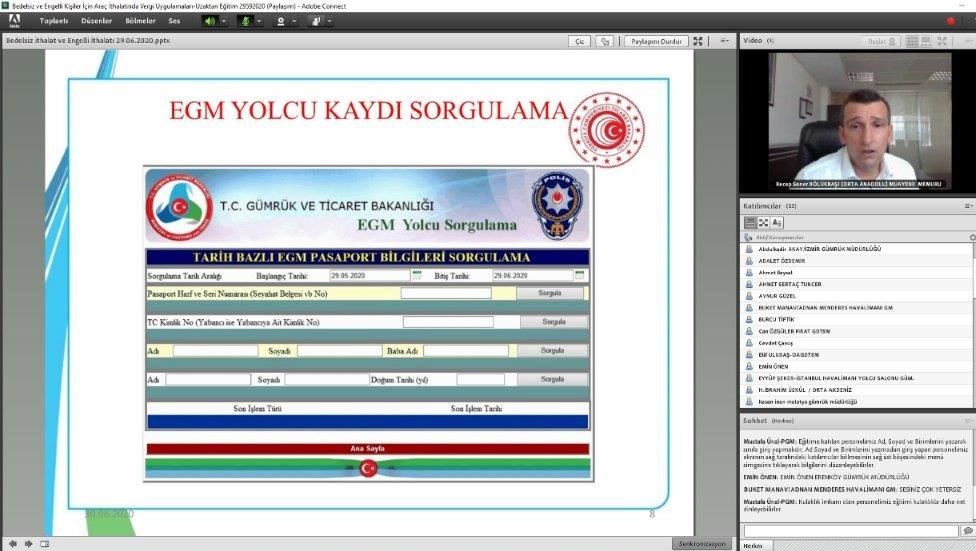
Task: Select the pointer tool beside Çiz
Action: (x=604, y=41)
